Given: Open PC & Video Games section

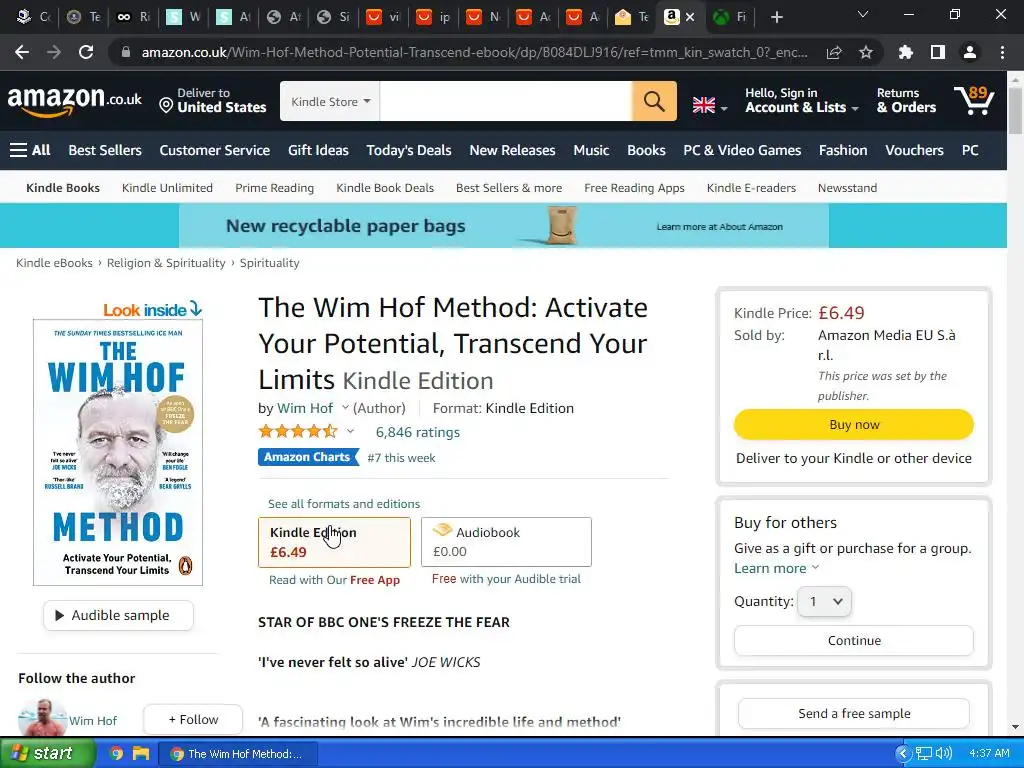Looking at the screenshot, I should pyautogui.click(x=742, y=150).
